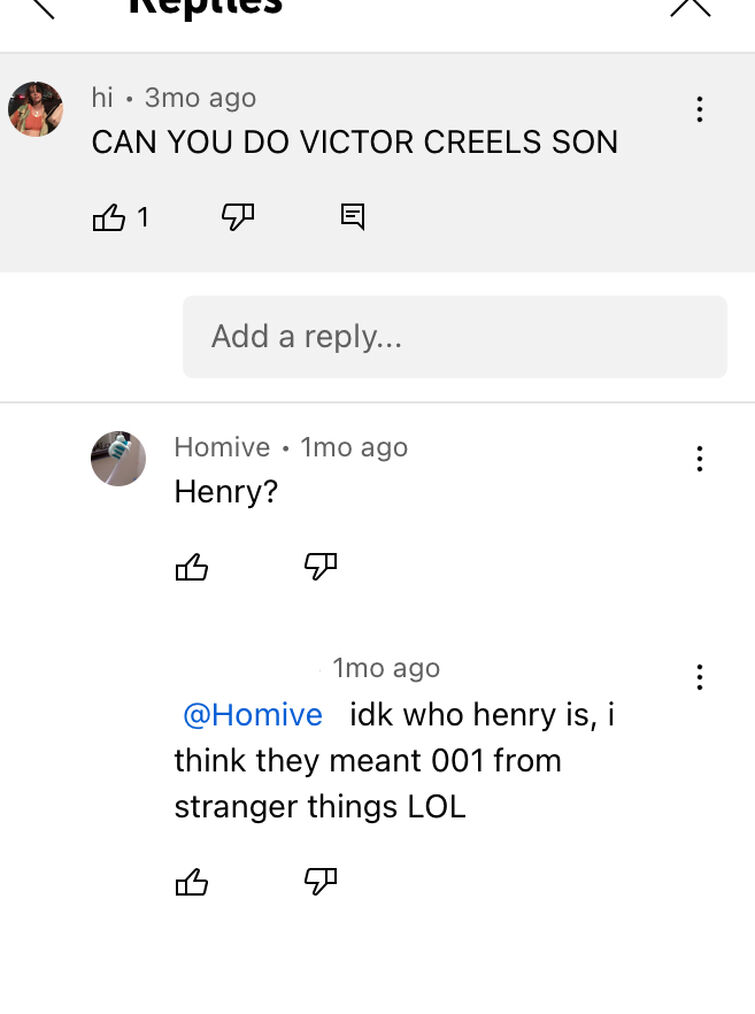View hi's profile picture
Viewport: 755px width, 1014px height.
36,109
